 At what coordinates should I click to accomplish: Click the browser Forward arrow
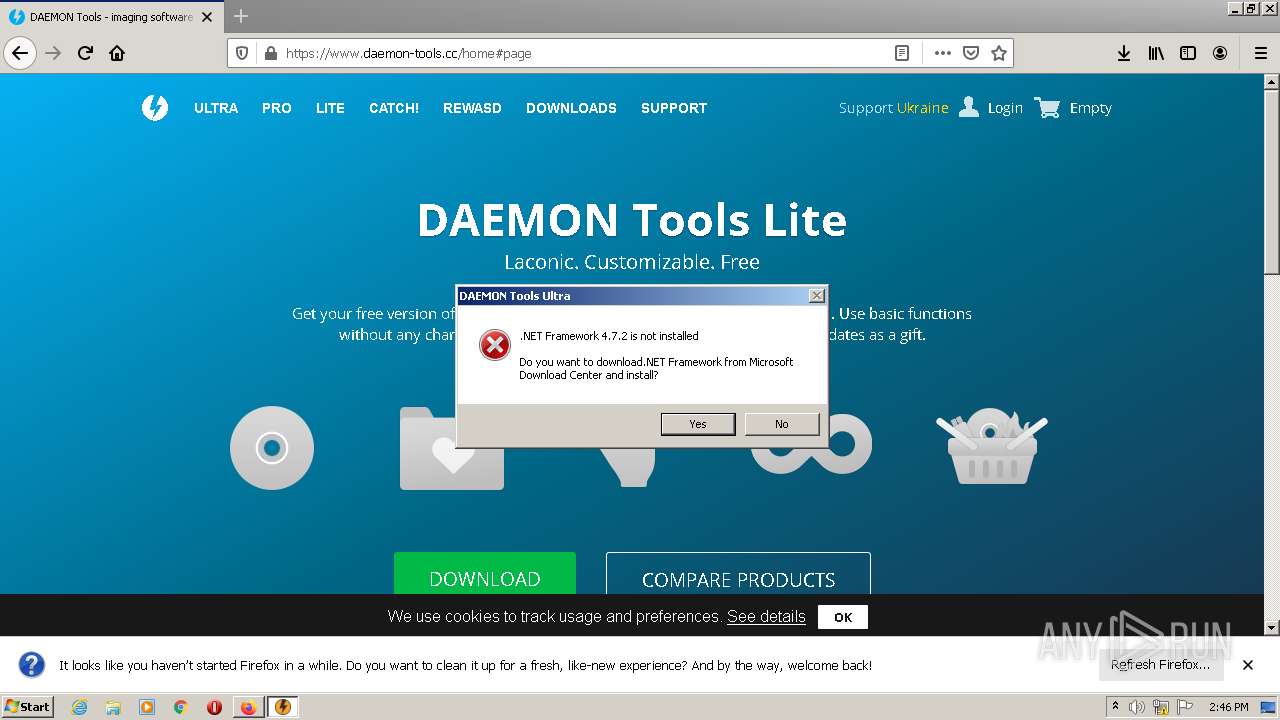[53, 53]
